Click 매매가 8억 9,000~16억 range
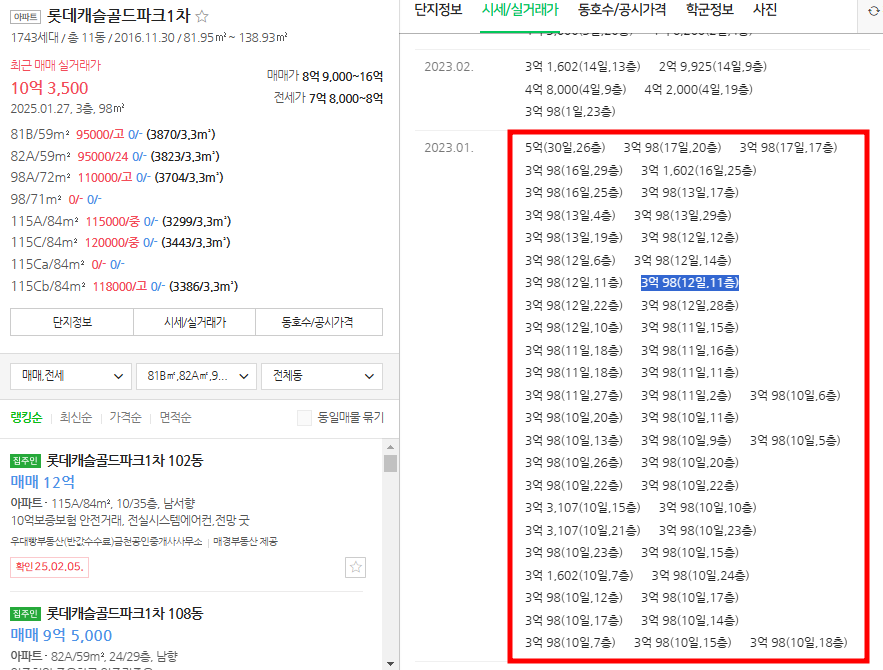The width and height of the screenshot is (883, 670). (325, 76)
